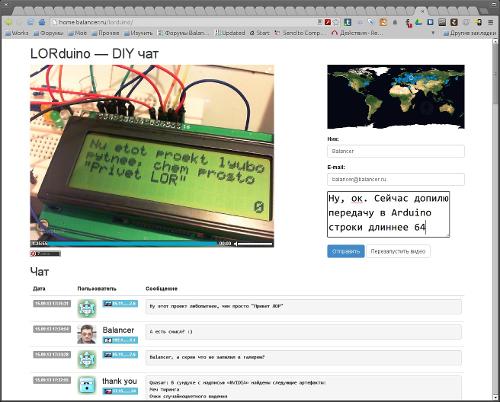
Task: Open the Chrome hamburger menu
Action: (x=491, y=22)
